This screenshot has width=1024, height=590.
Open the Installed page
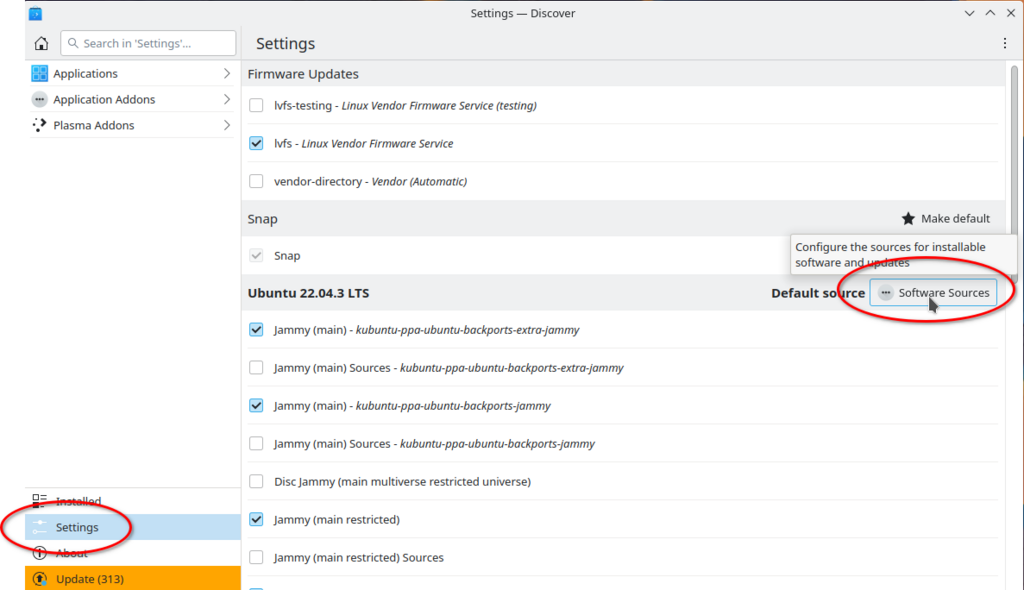78,501
